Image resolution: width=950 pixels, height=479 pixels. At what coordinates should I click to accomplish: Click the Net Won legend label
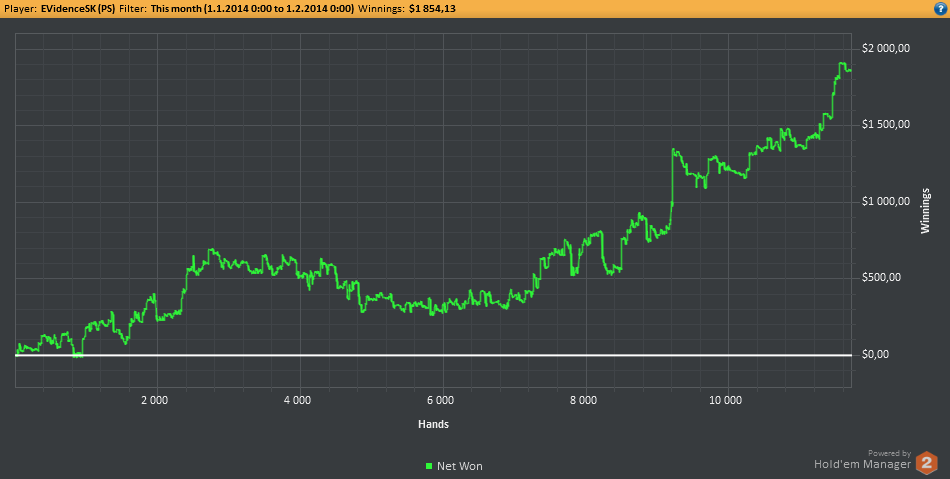[460, 466]
